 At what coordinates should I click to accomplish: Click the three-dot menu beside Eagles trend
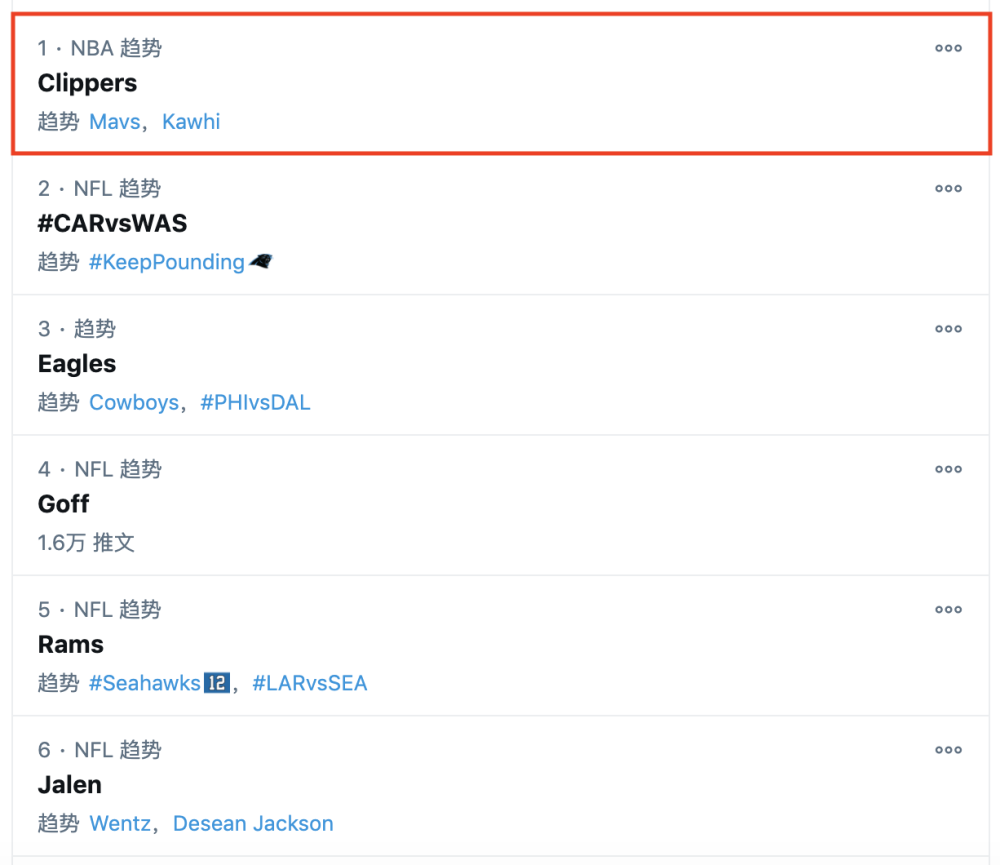tap(948, 329)
